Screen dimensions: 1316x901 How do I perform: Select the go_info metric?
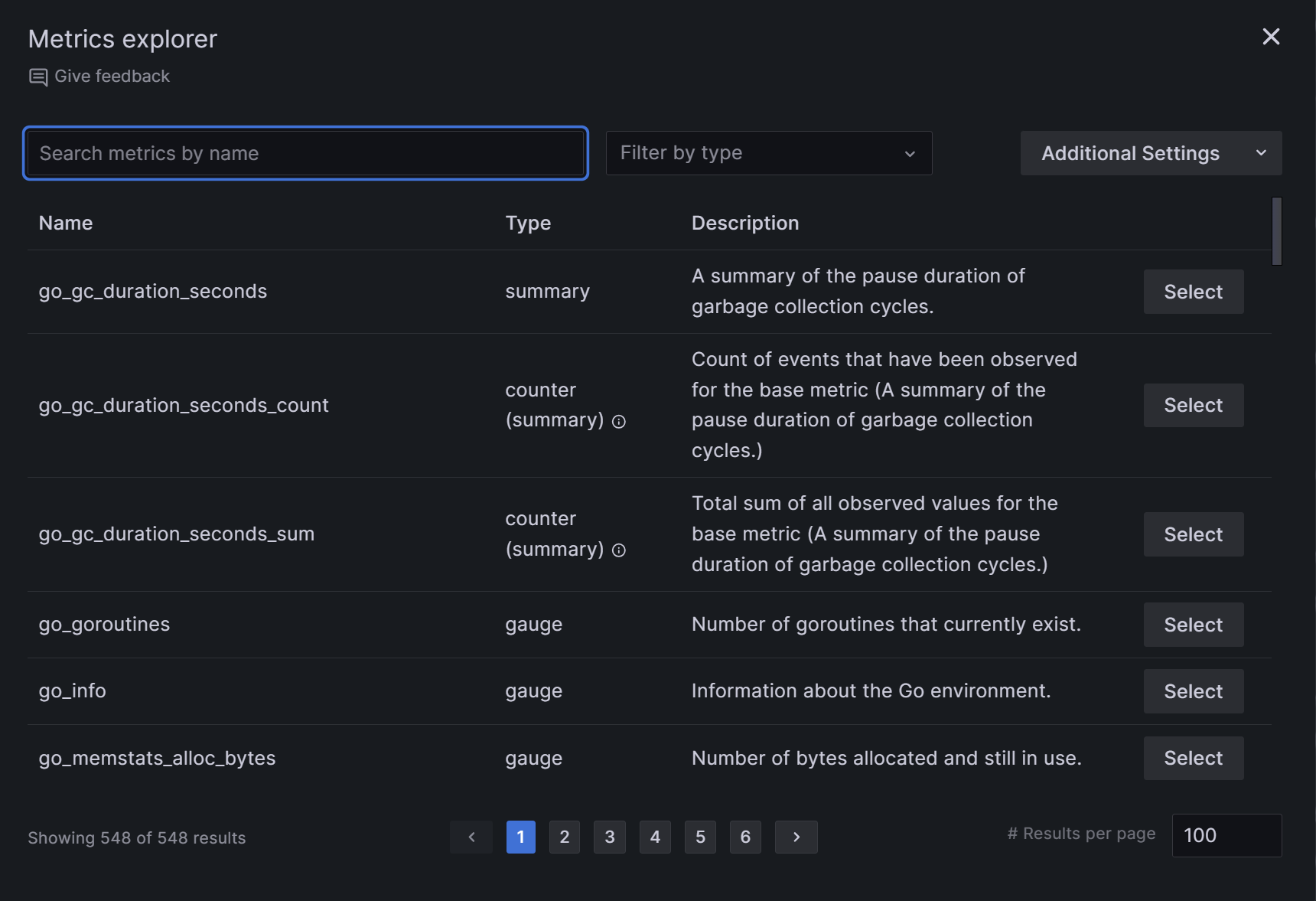pyautogui.click(x=1193, y=691)
